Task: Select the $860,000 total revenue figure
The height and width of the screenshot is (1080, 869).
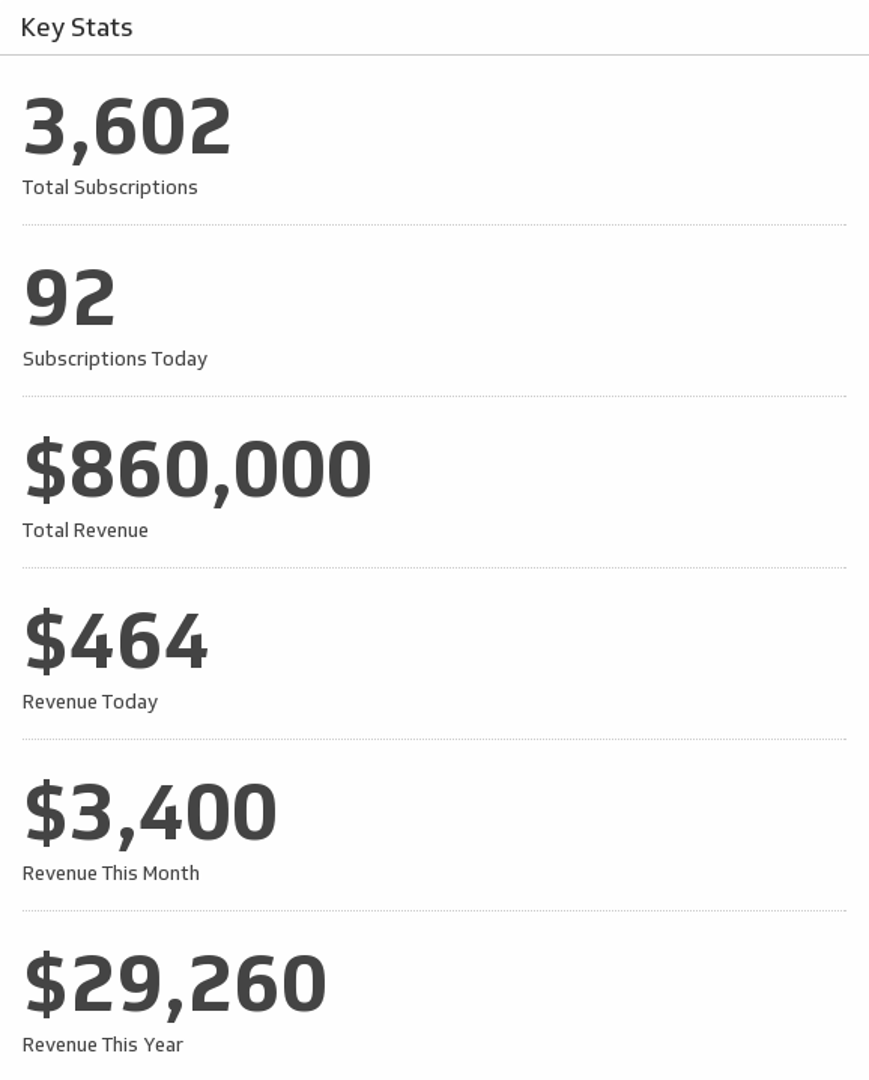Action: pos(198,470)
